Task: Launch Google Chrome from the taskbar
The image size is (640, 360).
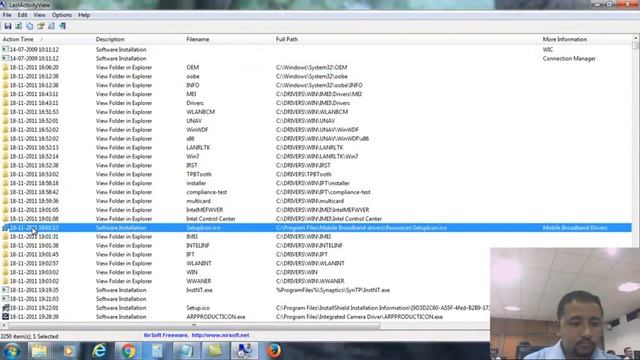Action: (128, 351)
